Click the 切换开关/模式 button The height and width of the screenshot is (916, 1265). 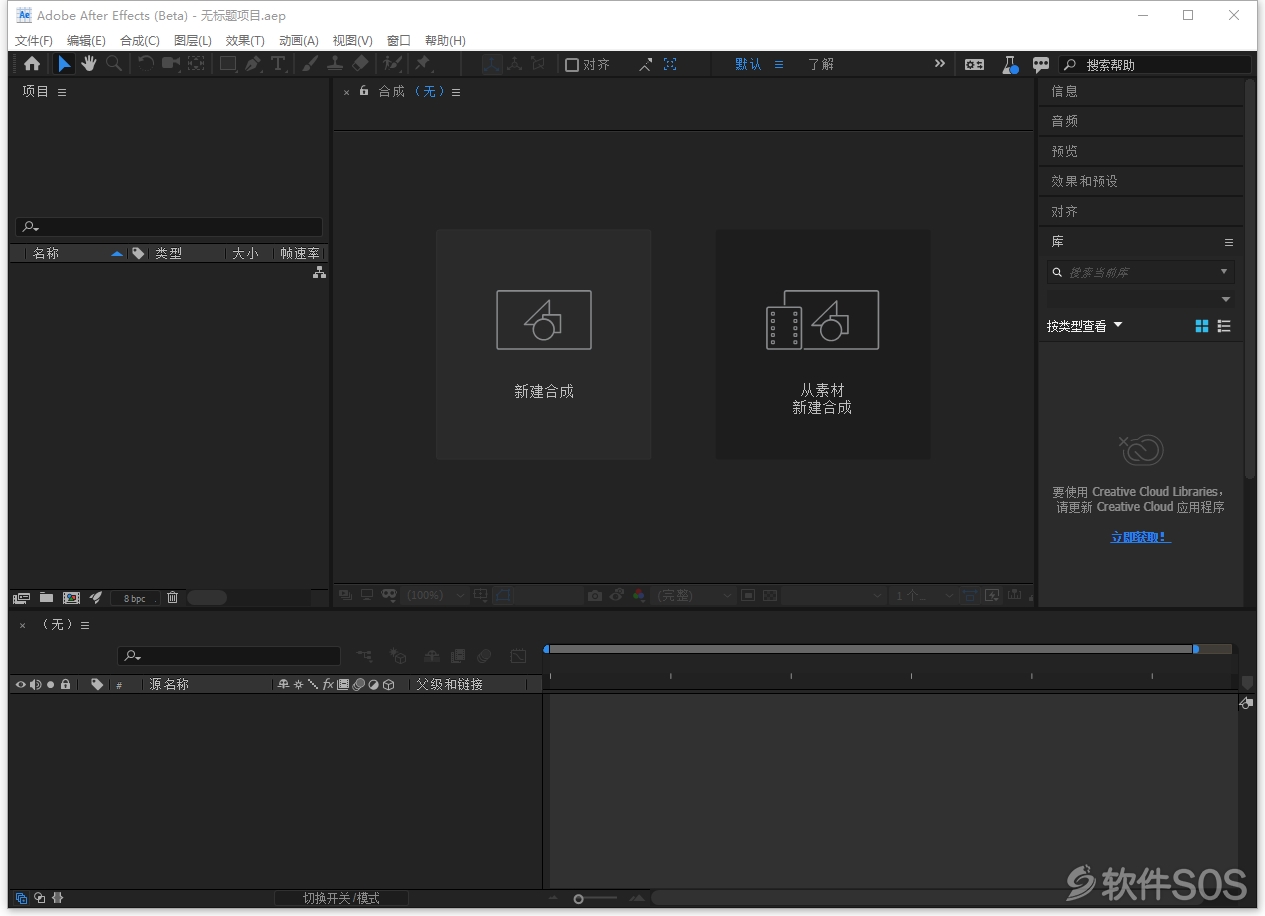click(x=341, y=898)
